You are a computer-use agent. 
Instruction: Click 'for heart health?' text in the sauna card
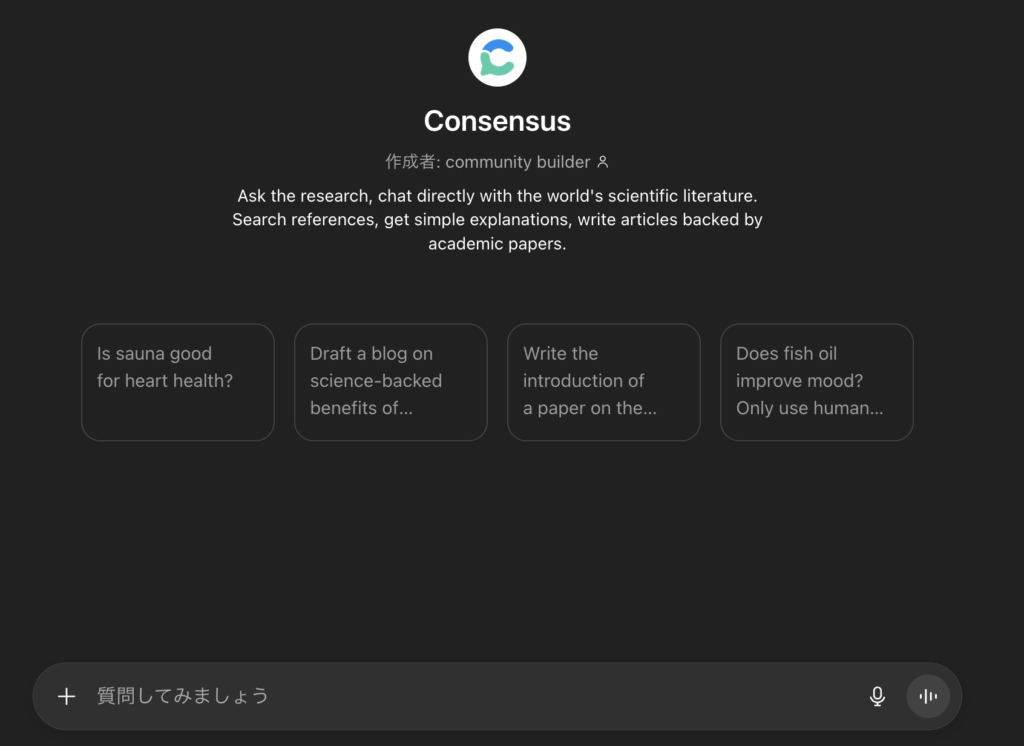[165, 381]
